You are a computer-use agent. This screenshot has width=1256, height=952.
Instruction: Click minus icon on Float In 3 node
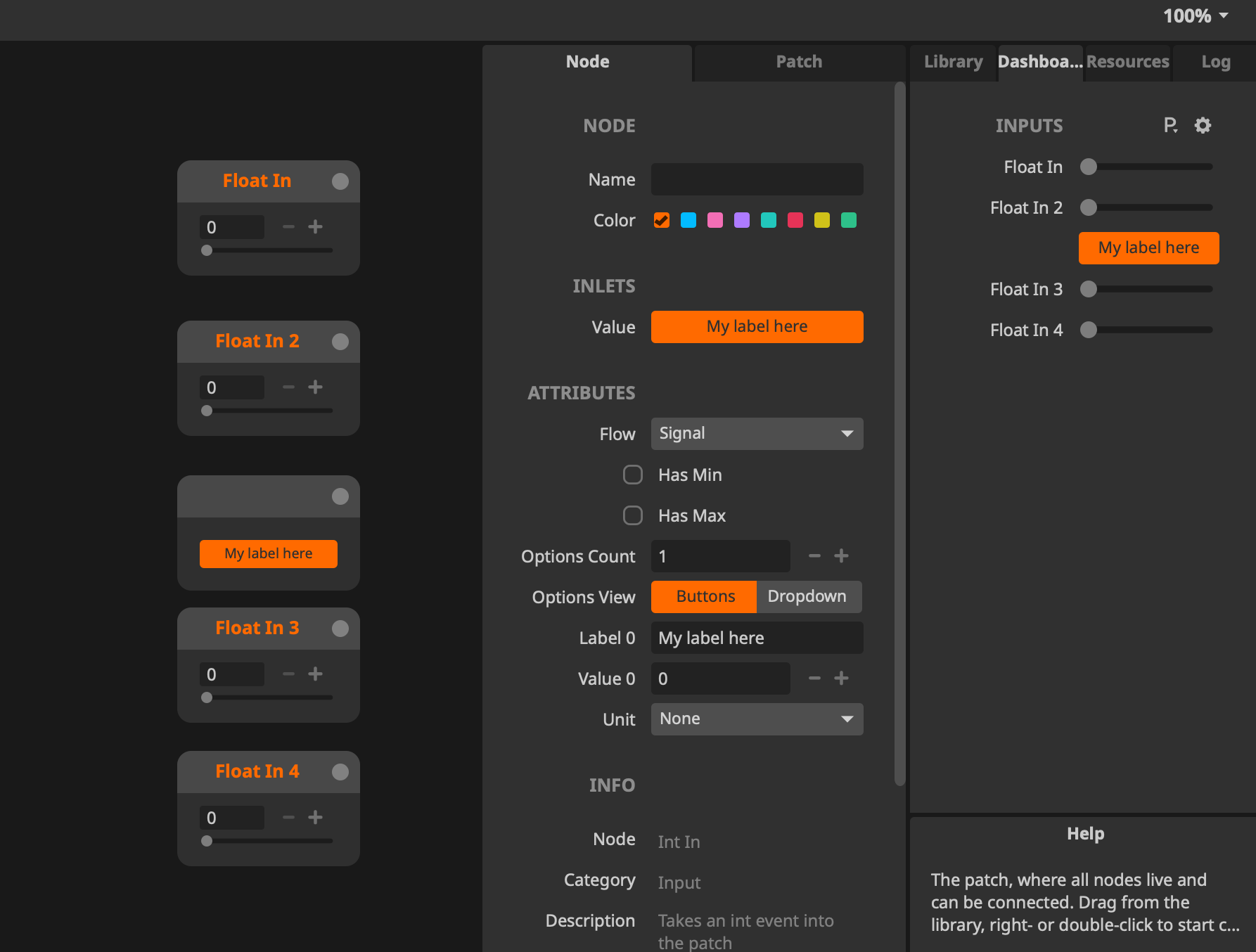click(288, 674)
